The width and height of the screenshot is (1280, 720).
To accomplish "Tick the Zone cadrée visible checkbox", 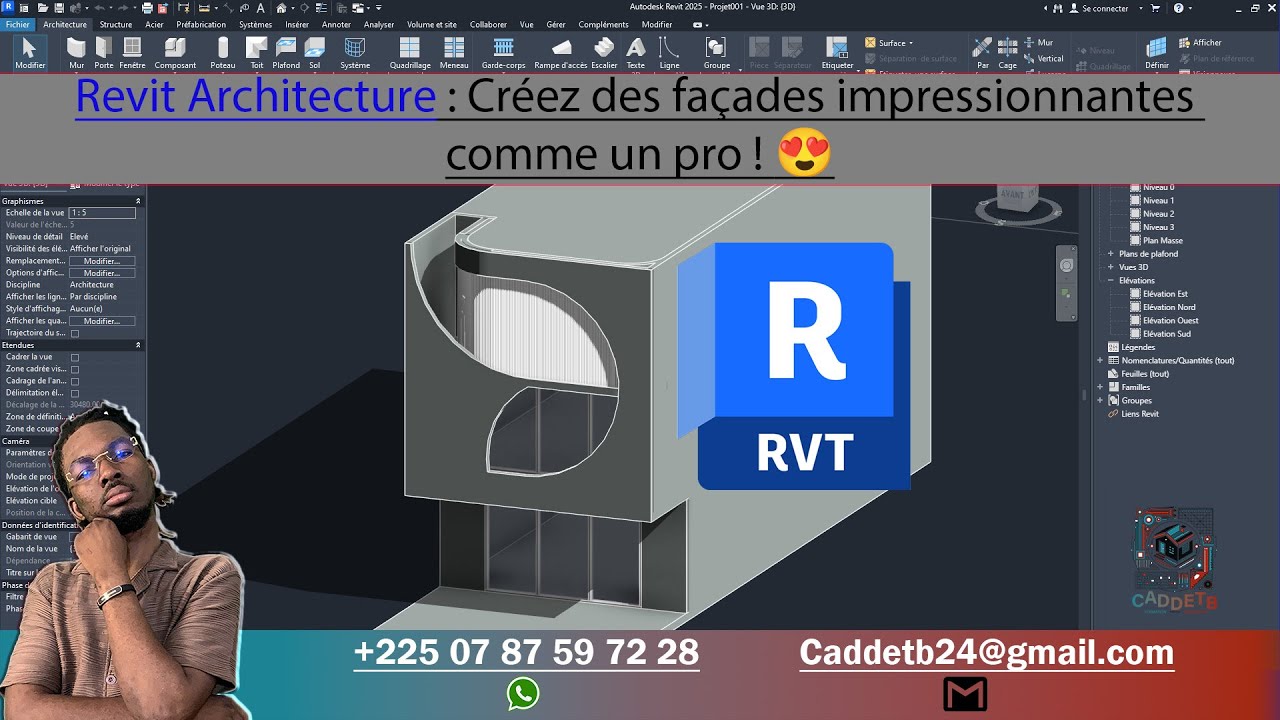I will coord(75,369).
